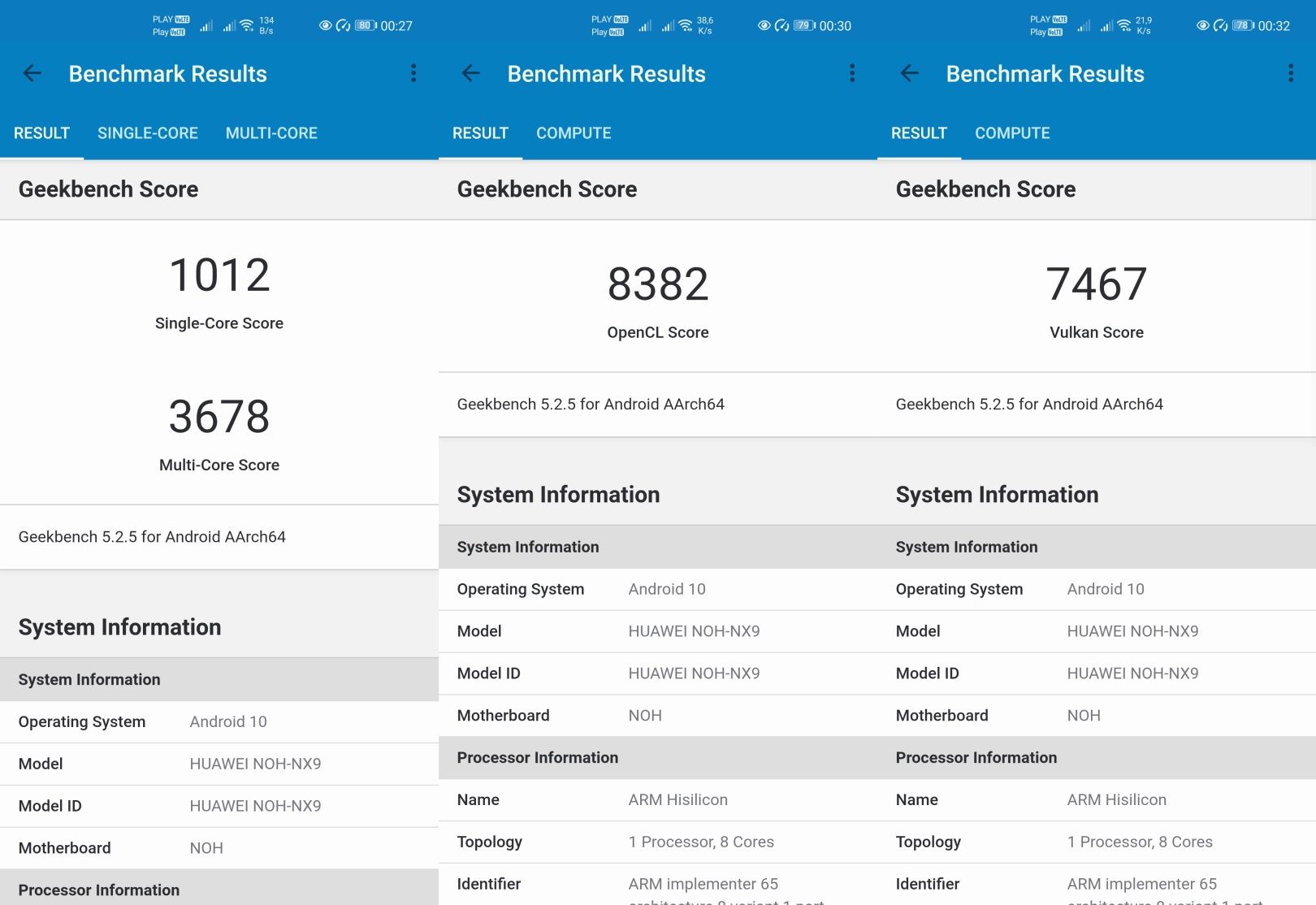
Task: Tap the 7467 Vulkan score value
Action: (1097, 284)
